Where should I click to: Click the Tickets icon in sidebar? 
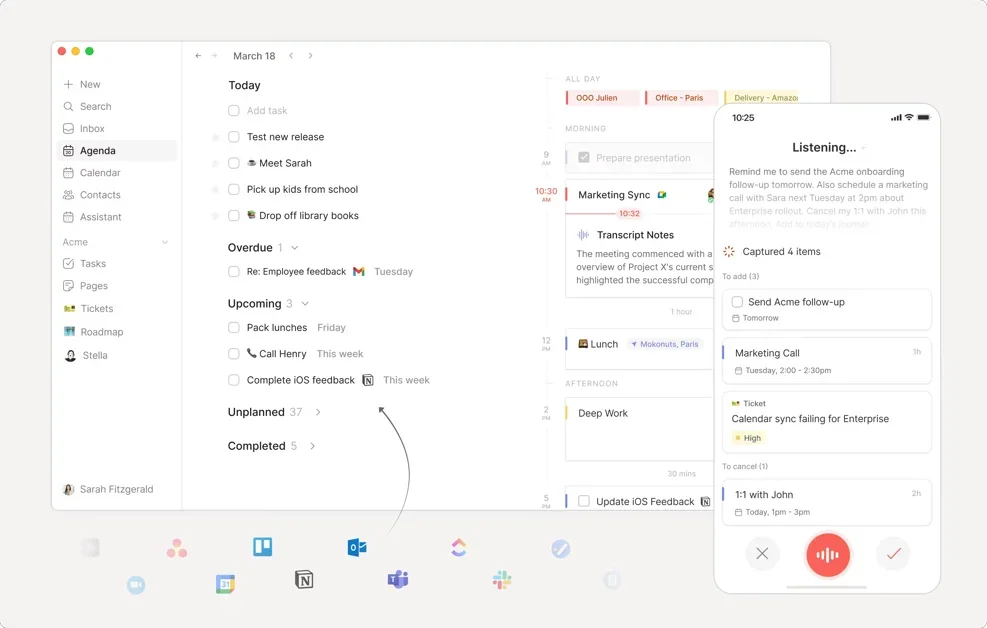(x=69, y=308)
